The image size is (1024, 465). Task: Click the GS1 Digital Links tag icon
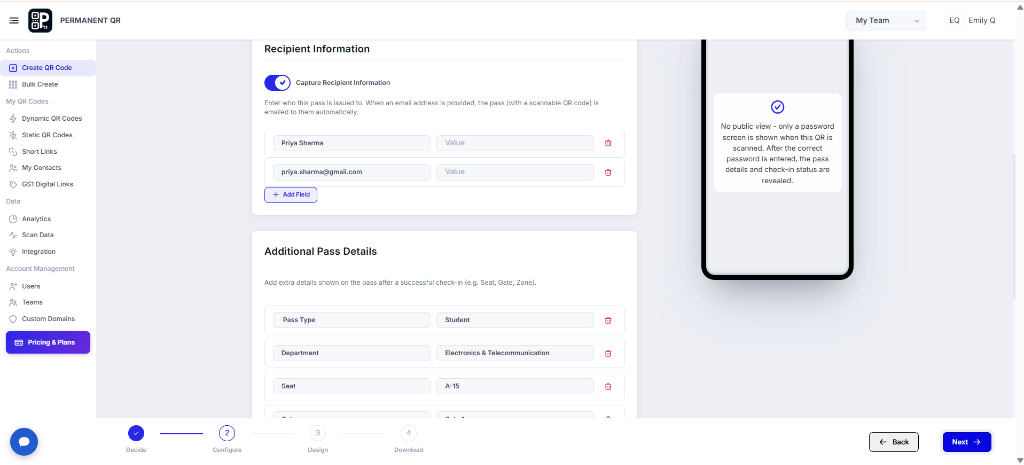pos(13,185)
